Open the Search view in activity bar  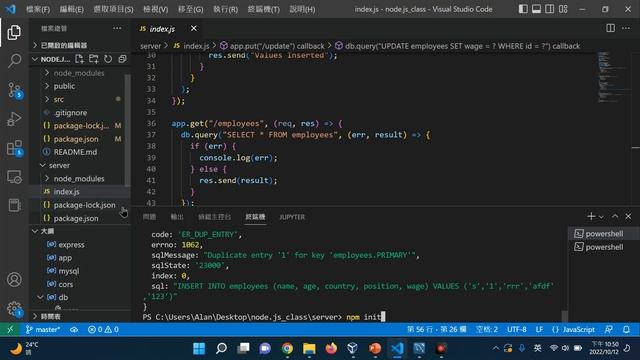coord(14,61)
